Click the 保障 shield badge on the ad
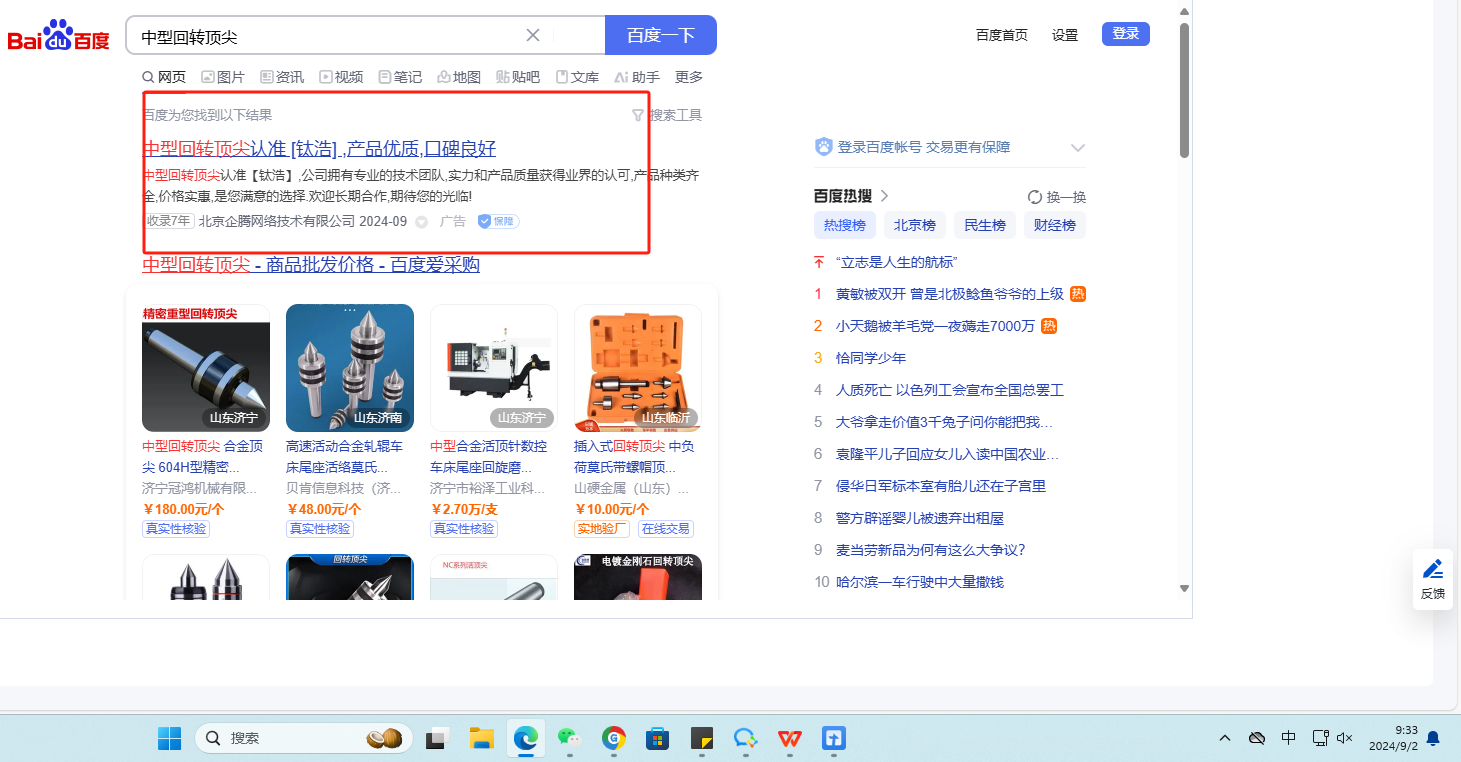The width and height of the screenshot is (1461, 762). tap(498, 221)
